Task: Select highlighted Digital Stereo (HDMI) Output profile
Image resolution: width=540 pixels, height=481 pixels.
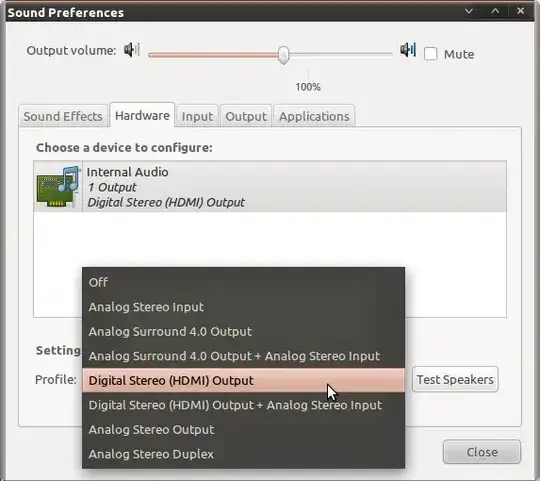Action: point(243,380)
